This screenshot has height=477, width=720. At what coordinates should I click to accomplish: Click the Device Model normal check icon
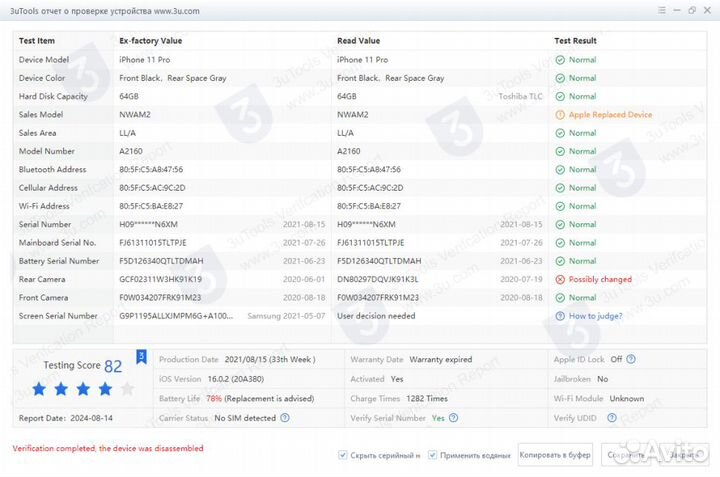[x=560, y=60]
